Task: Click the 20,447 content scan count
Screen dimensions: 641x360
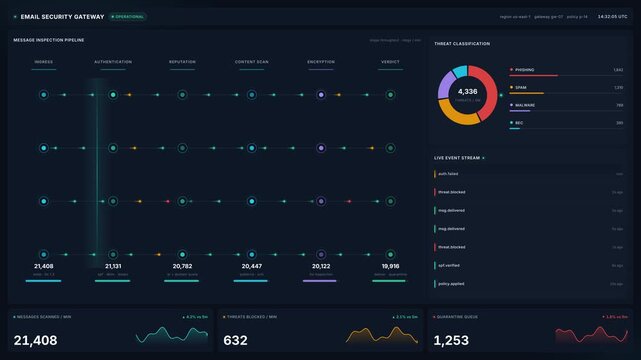Action: (x=252, y=266)
